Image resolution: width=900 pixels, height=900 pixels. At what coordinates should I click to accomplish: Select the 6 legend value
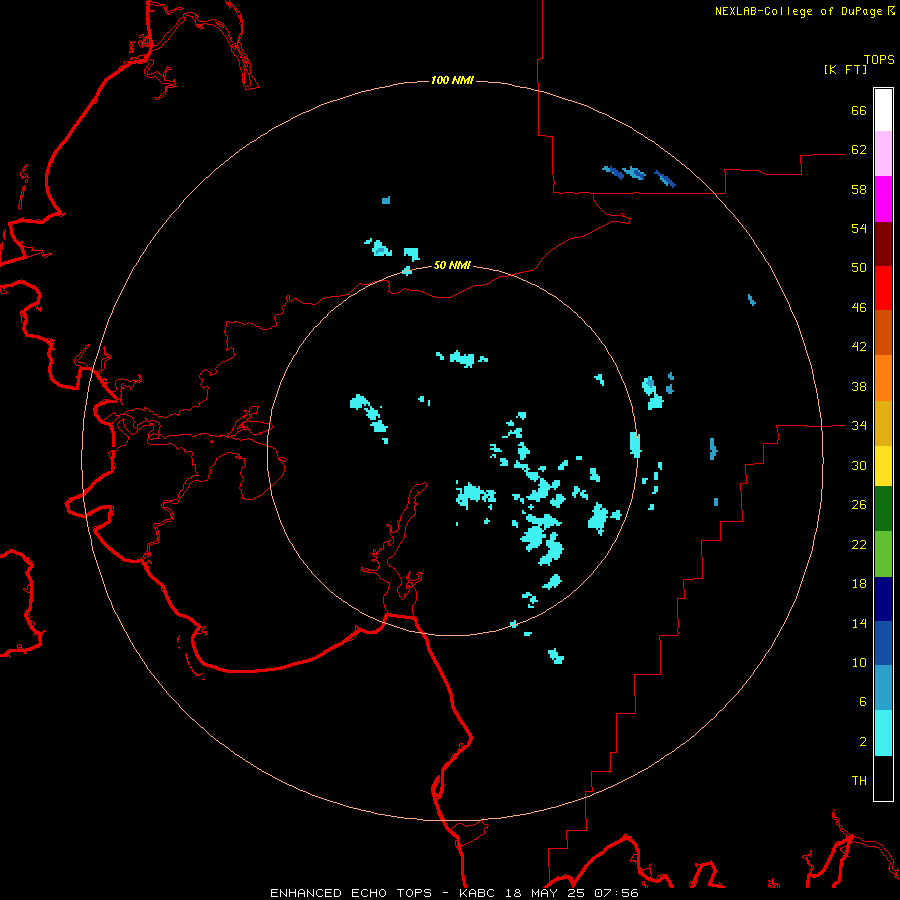pos(863,701)
